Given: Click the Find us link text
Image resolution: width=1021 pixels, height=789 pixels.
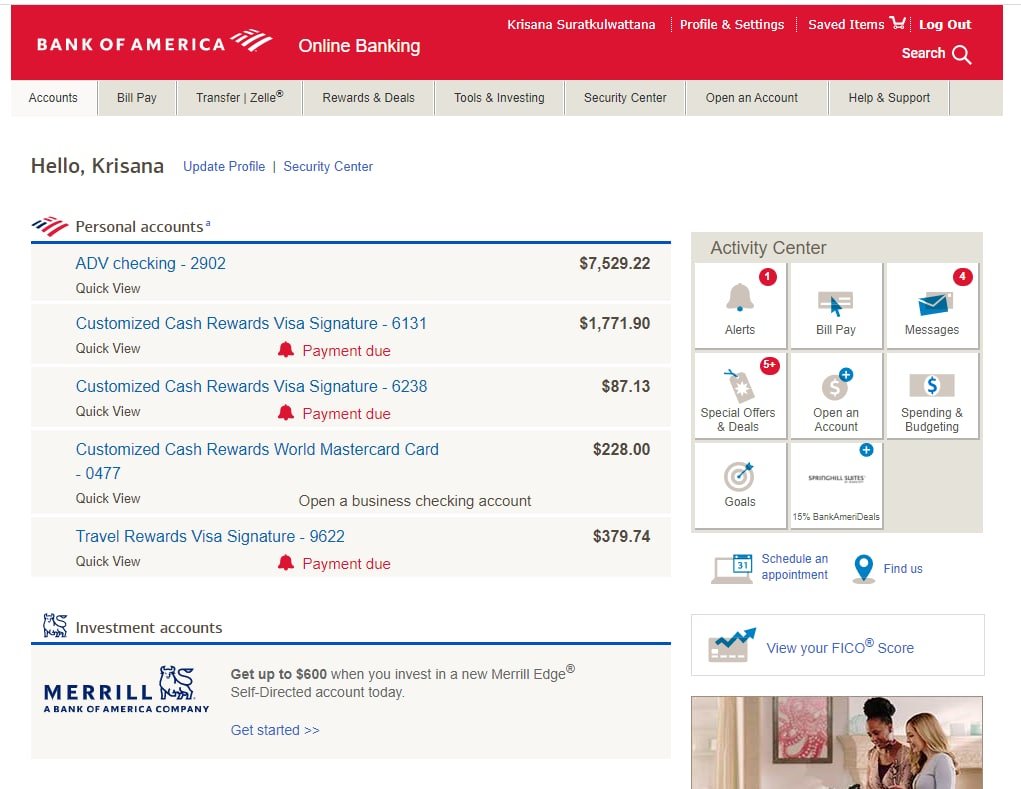Looking at the screenshot, I should (x=903, y=569).
